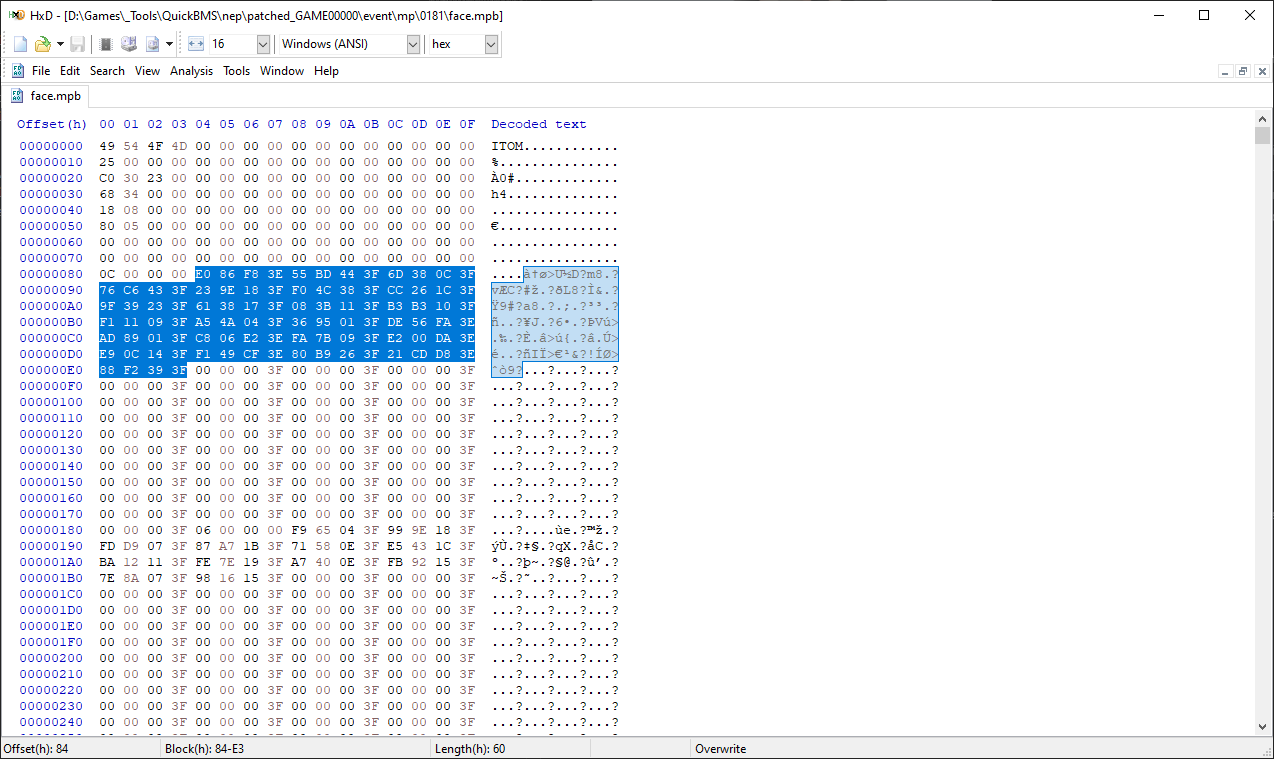This screenshot has width=1274, height=759.
Task: Open the Search menu
Action: click(107, 71)
